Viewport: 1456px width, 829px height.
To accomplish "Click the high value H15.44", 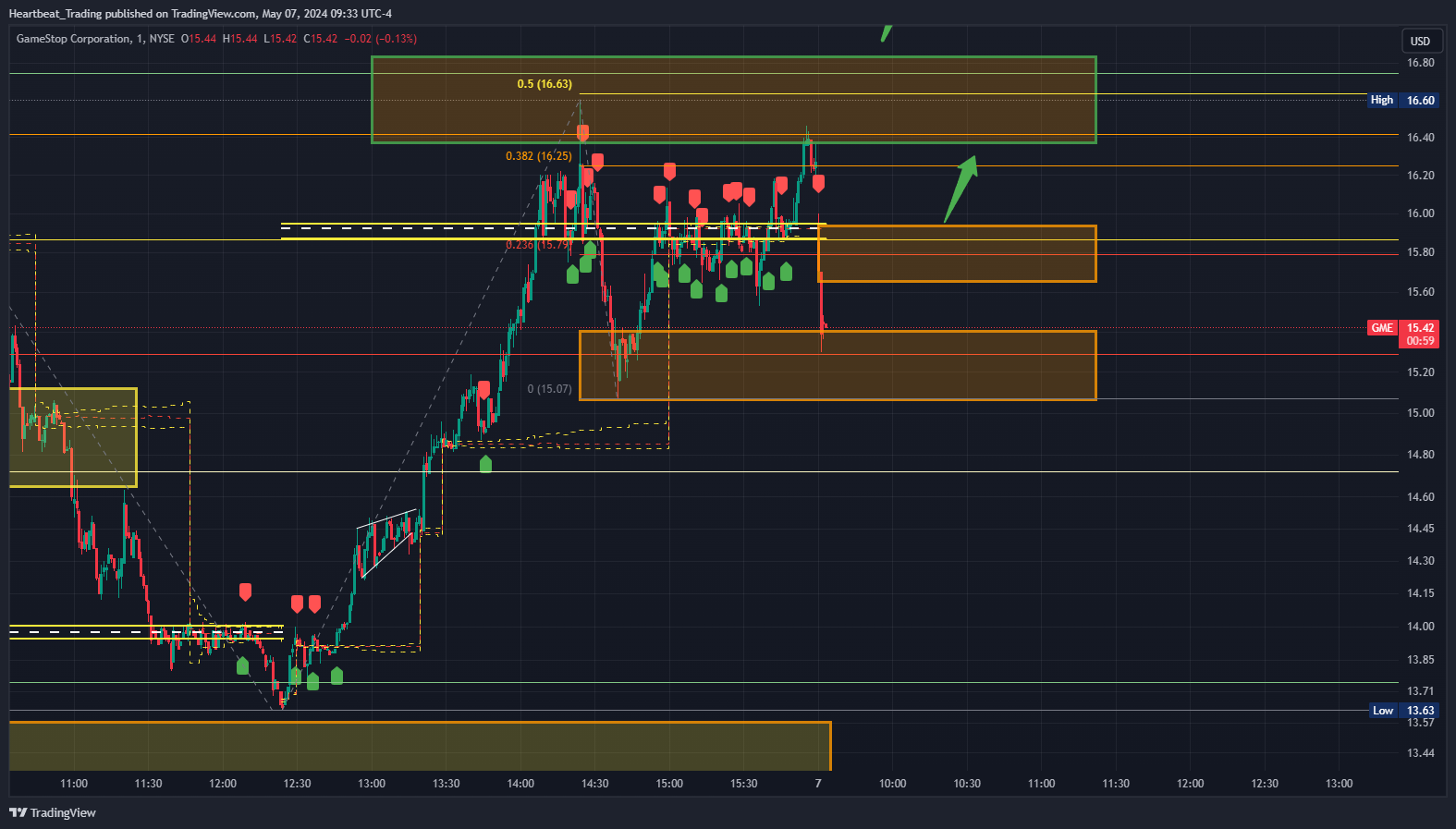I will pos(240,39).
